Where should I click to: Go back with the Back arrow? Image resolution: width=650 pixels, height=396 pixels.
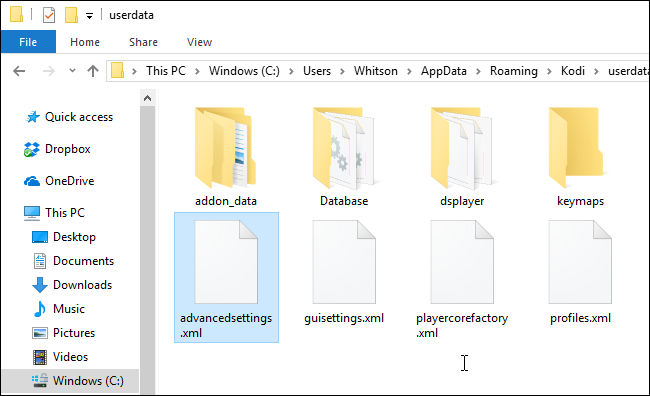pos(19,71)
